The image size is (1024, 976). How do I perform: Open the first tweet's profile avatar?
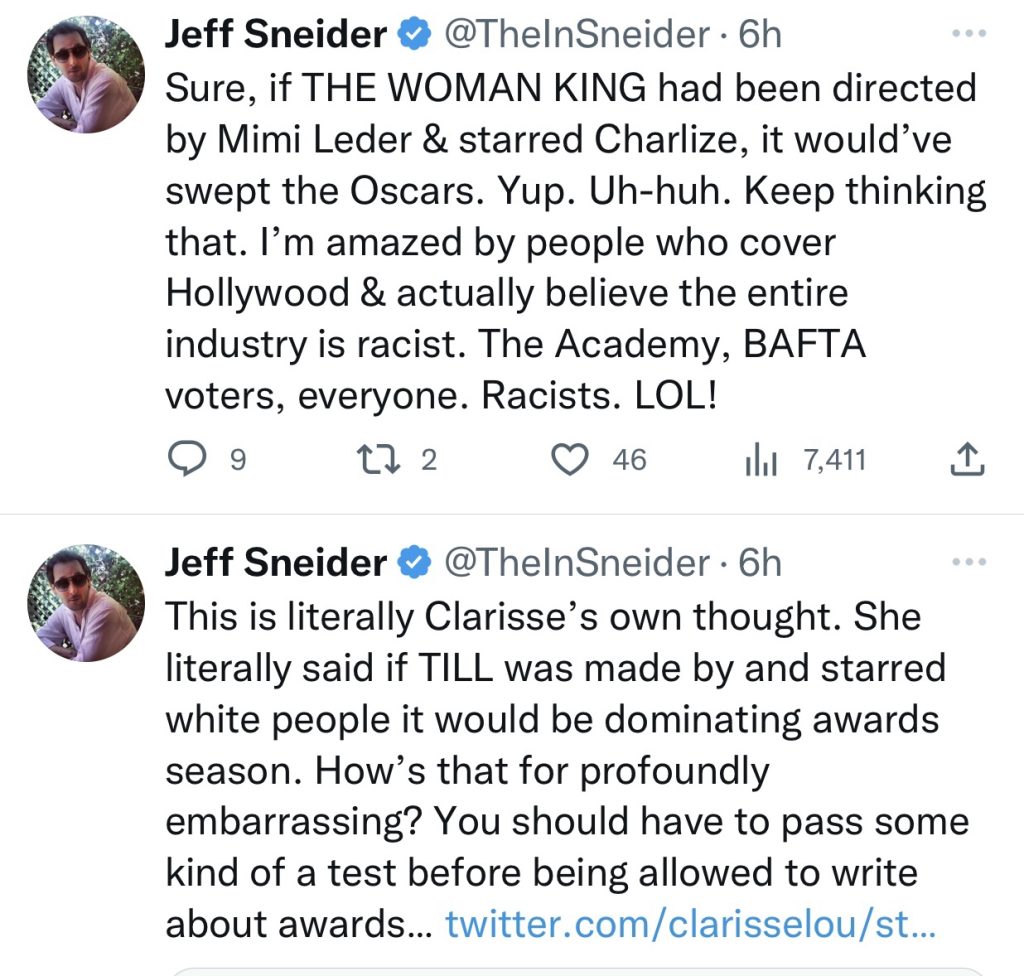[x=85, y=73]
